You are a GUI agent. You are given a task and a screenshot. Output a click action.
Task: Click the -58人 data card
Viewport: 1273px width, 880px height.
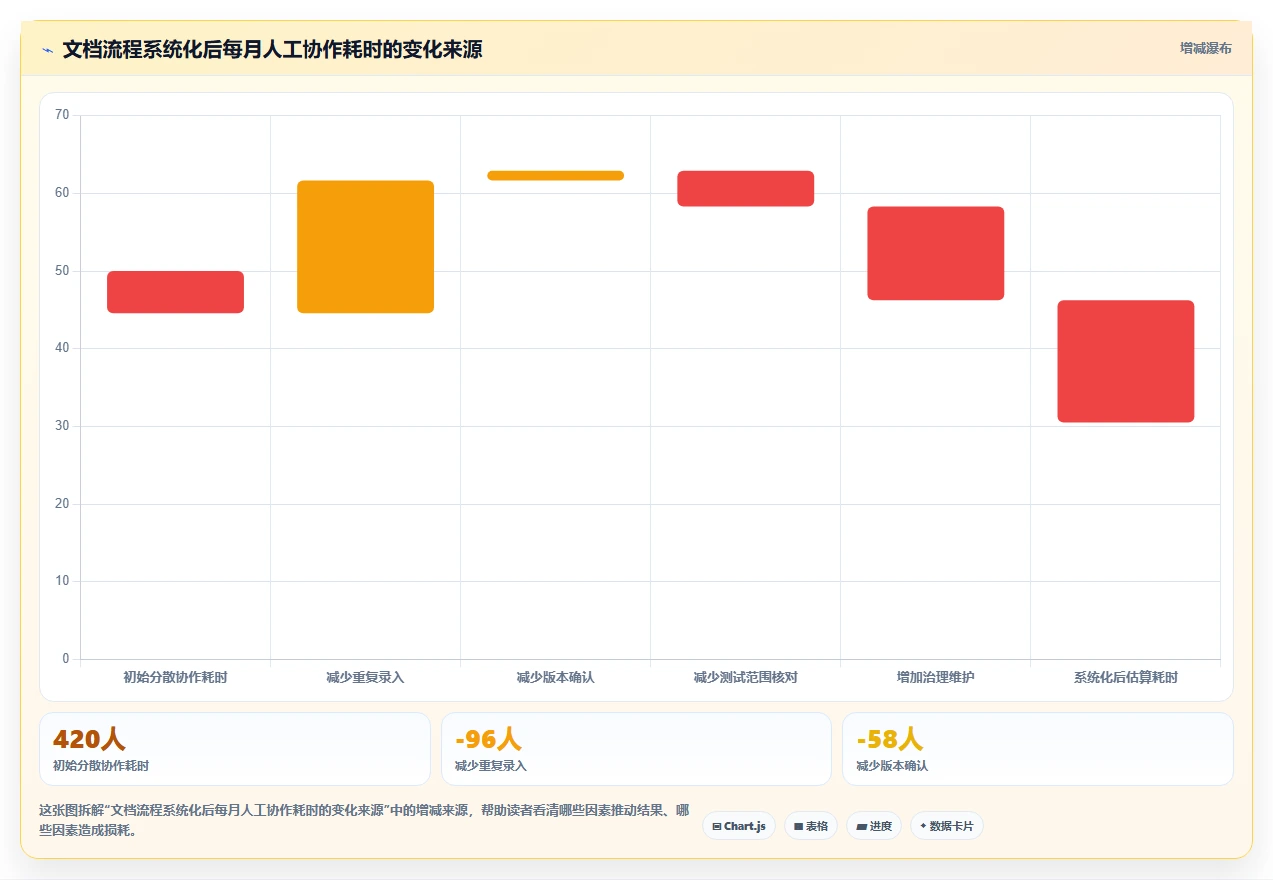tap(1038, 749)
